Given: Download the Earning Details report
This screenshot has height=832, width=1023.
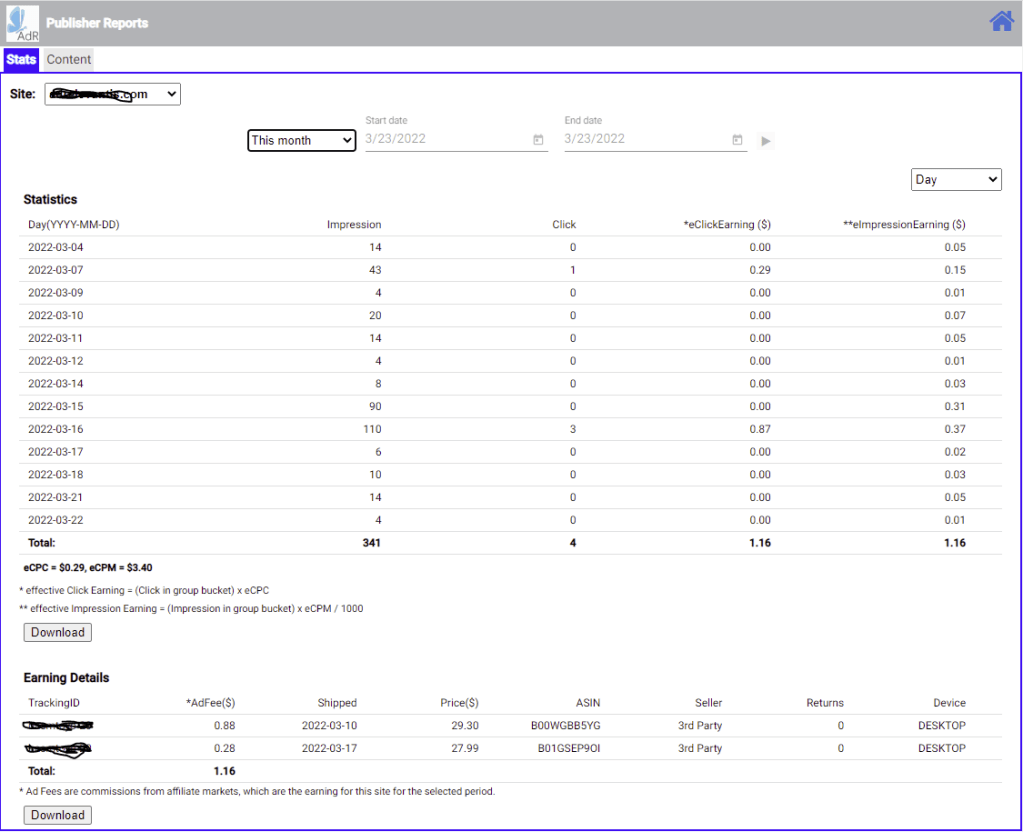Looking at the screenshot, I should (x=58, y=815).
